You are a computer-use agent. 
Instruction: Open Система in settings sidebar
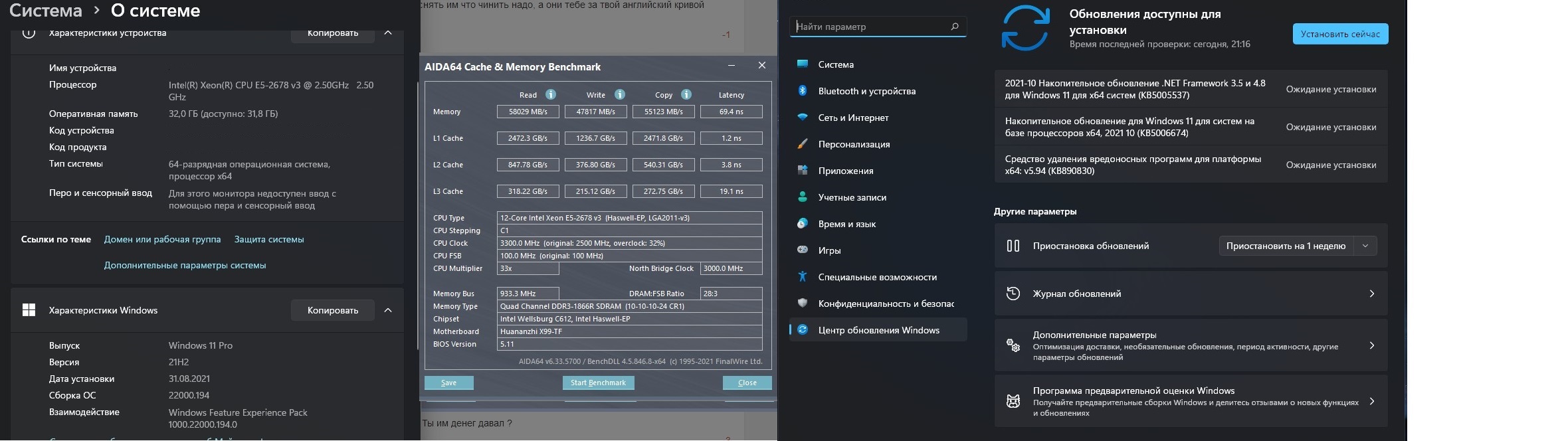[878, 64]
